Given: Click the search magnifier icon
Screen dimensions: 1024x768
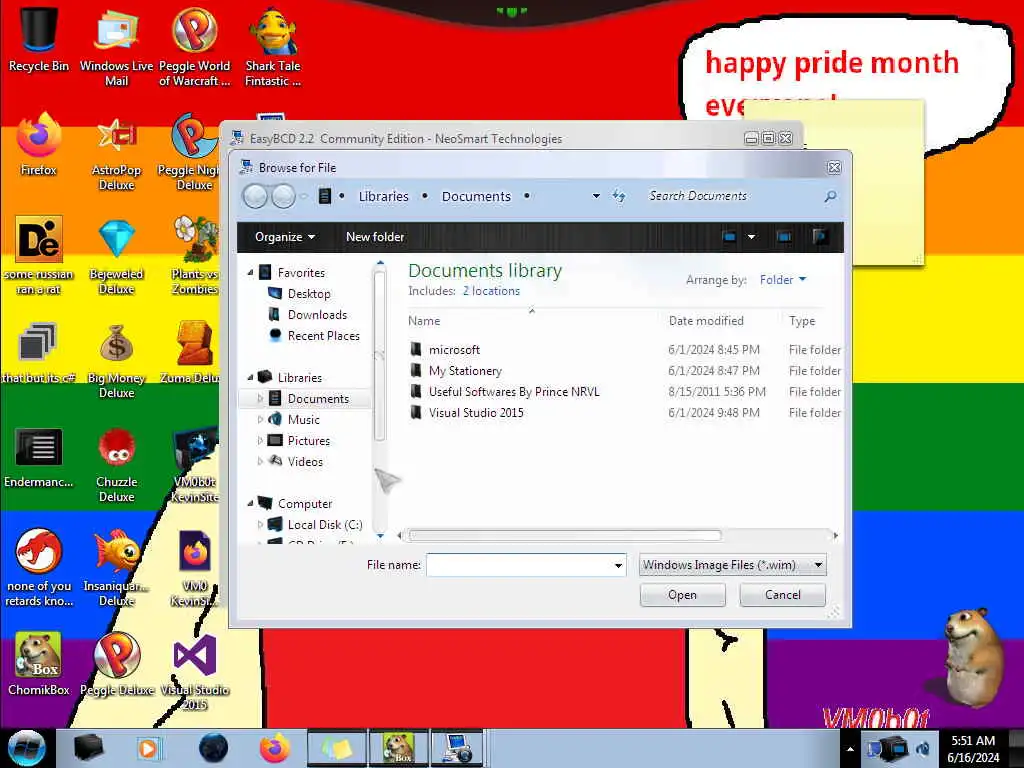Looking at the screenshot, I should coord(830,196).
